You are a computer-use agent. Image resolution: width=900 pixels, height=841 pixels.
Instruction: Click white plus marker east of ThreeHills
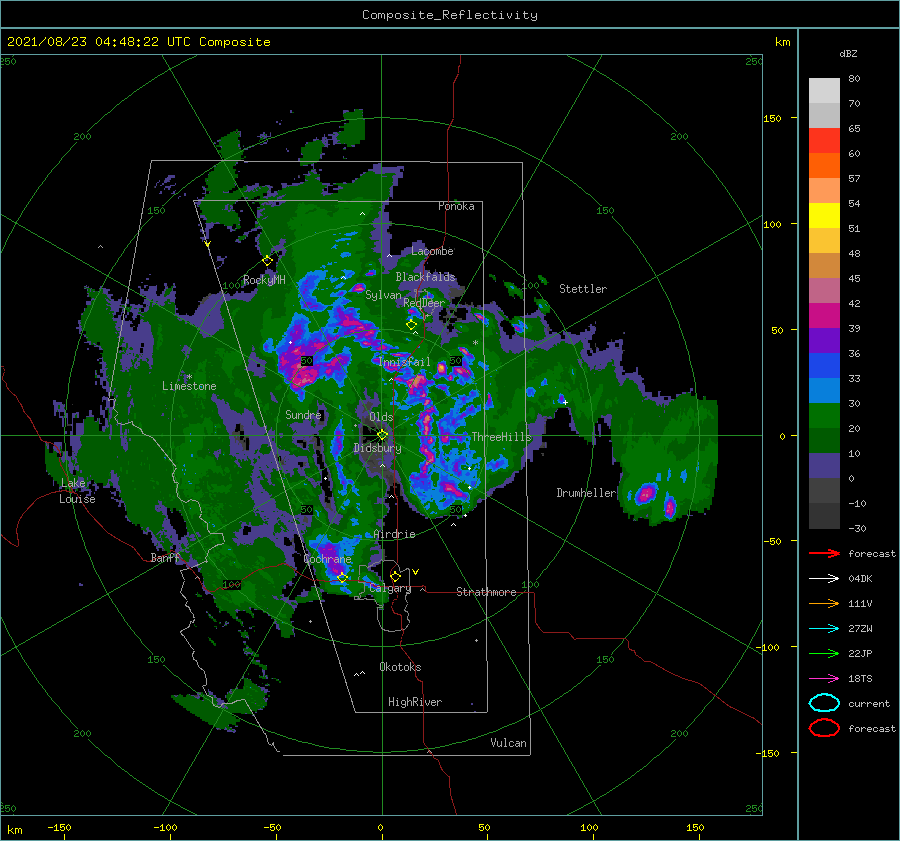[x=565, y=402]
